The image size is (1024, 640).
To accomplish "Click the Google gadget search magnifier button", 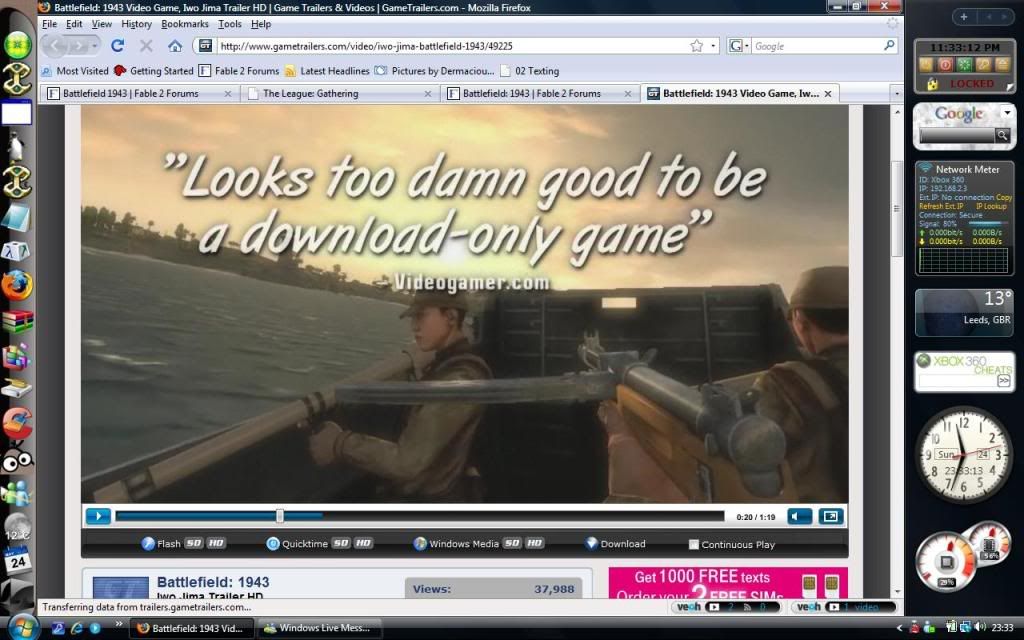I will click(x=1002, y=135).
